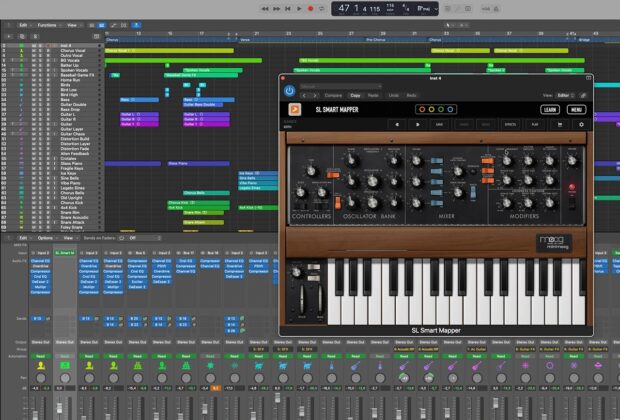
Task: Open the mixer Edit menu
Action: (x=24, y=238)
